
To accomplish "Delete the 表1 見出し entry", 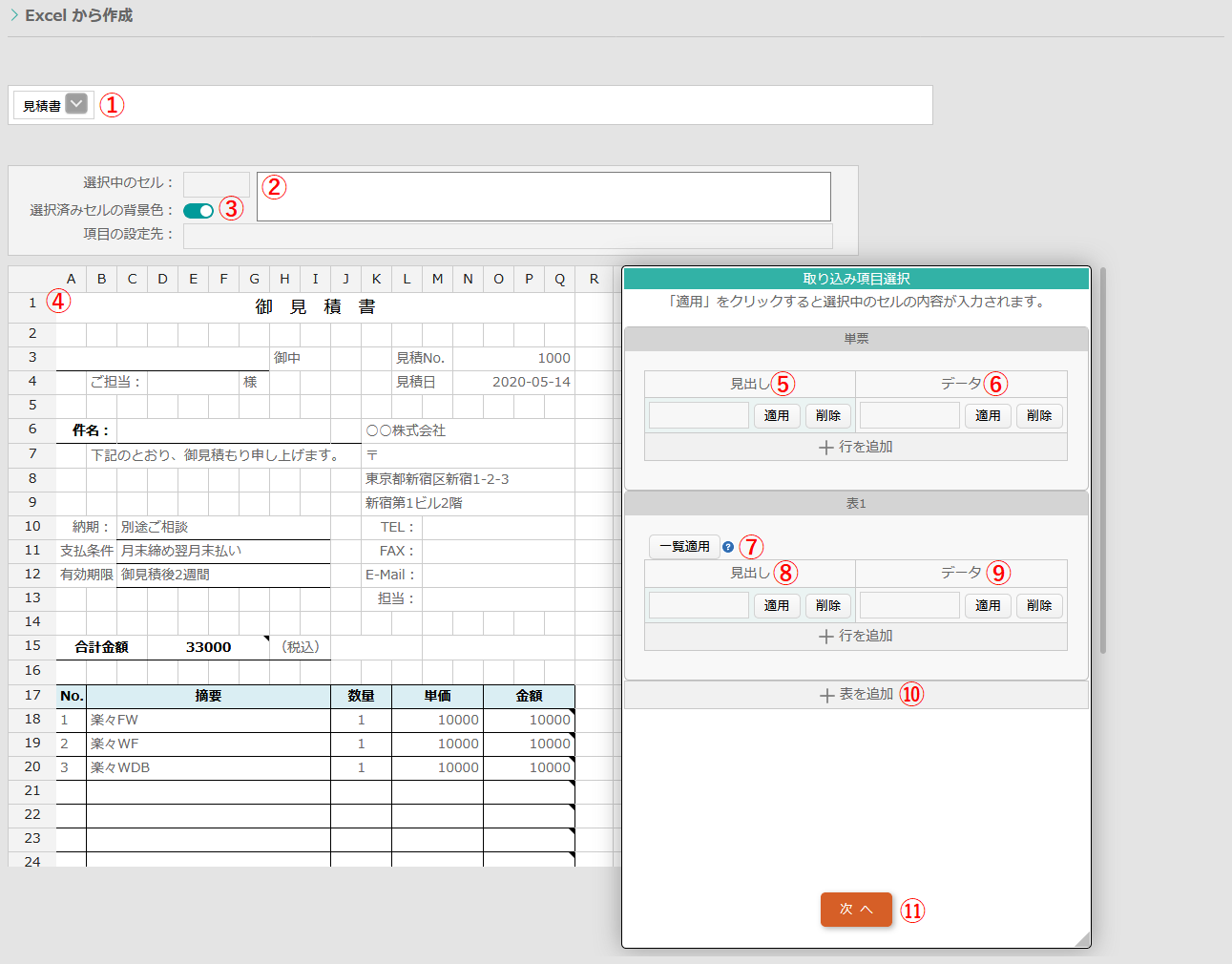I will (x=828, y=605).
